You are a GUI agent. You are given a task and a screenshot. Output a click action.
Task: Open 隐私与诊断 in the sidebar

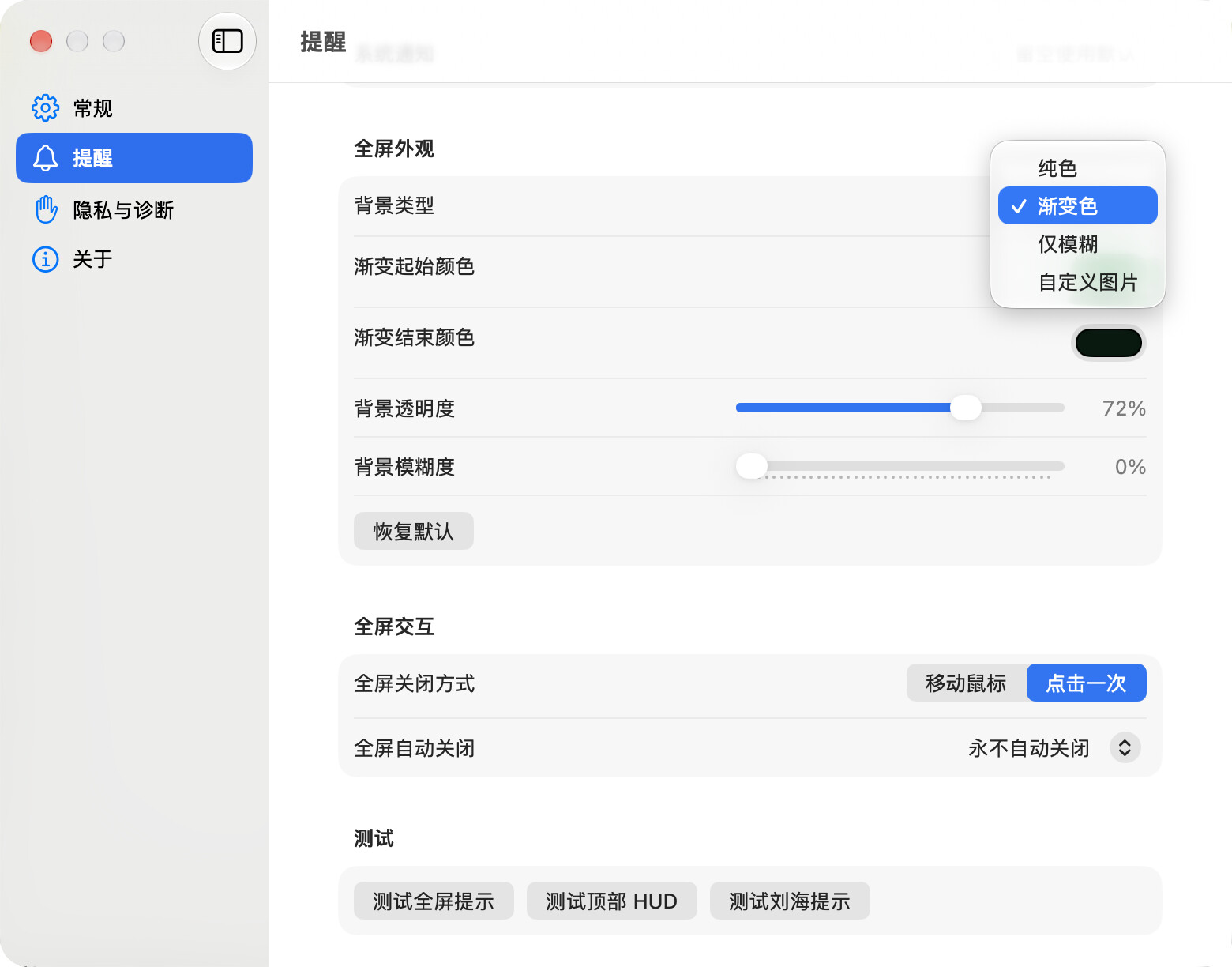click(134, 209)
